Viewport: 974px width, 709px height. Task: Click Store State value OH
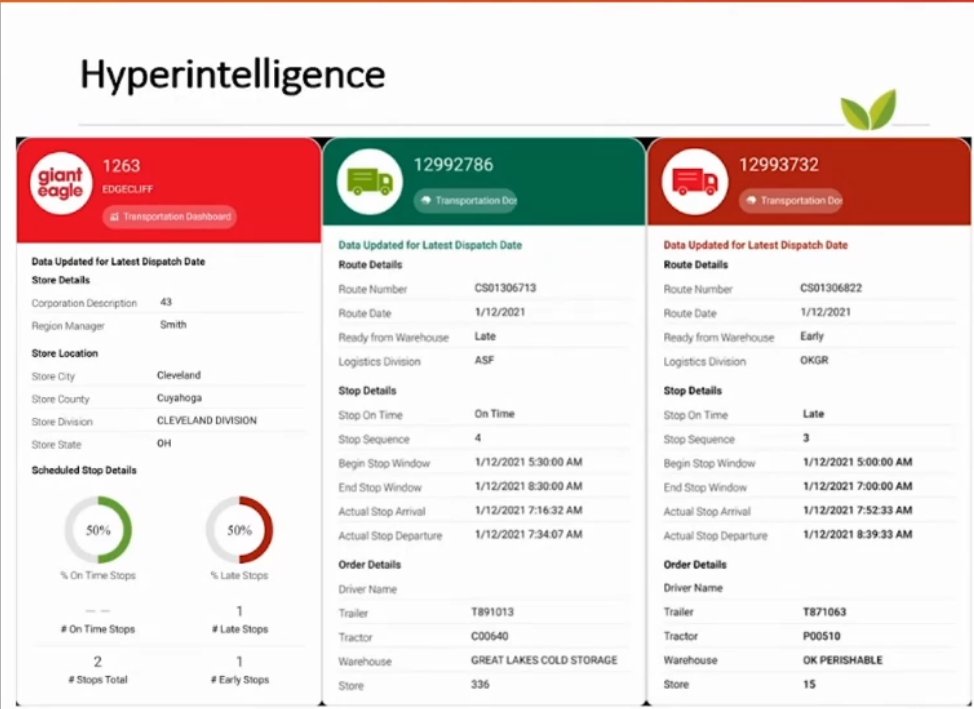(x=163, y=443)
